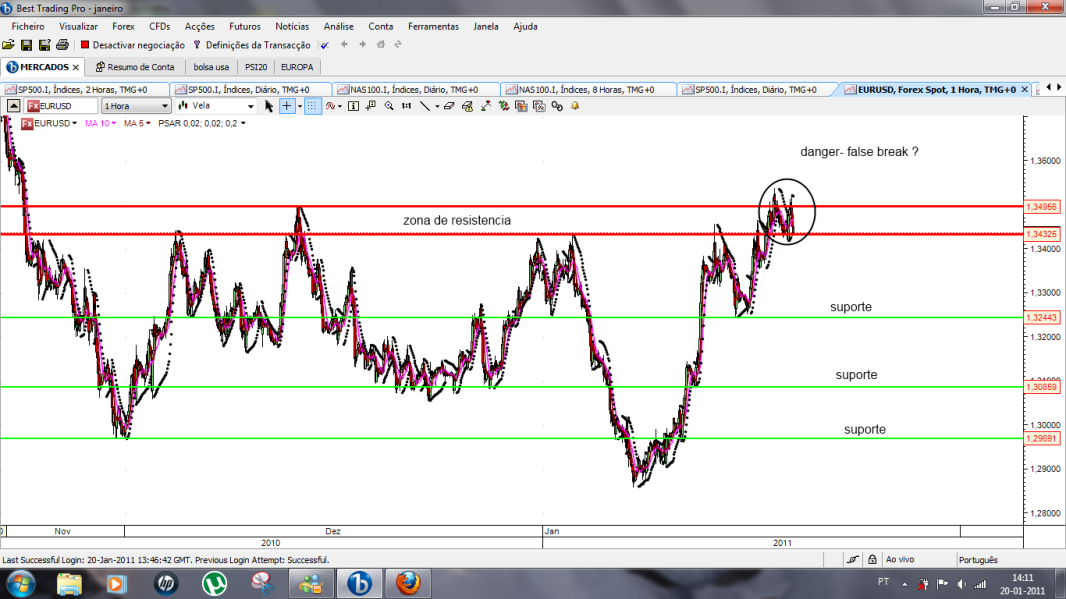Click the printer icon in the toolbar
This screenshot has width=1066, height=599.
point(62,45)
